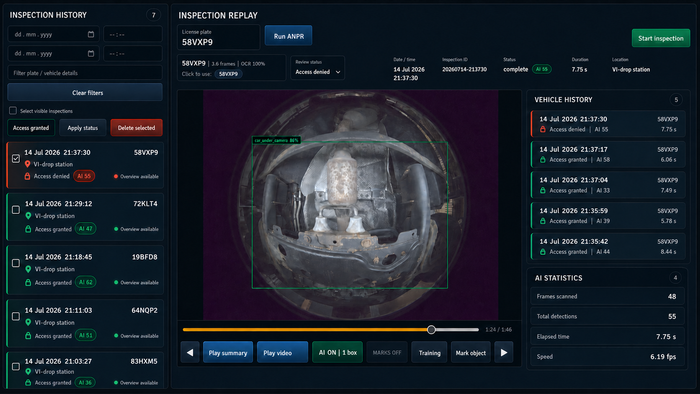Toggle MARKS OFF button
This screenshot has height=394, width=700.
click(387, 353)
